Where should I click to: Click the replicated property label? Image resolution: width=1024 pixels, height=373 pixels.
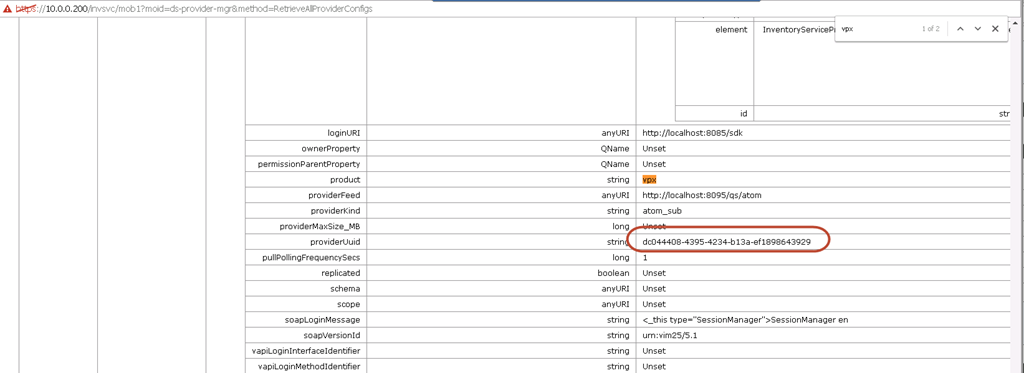coord(341,273)
